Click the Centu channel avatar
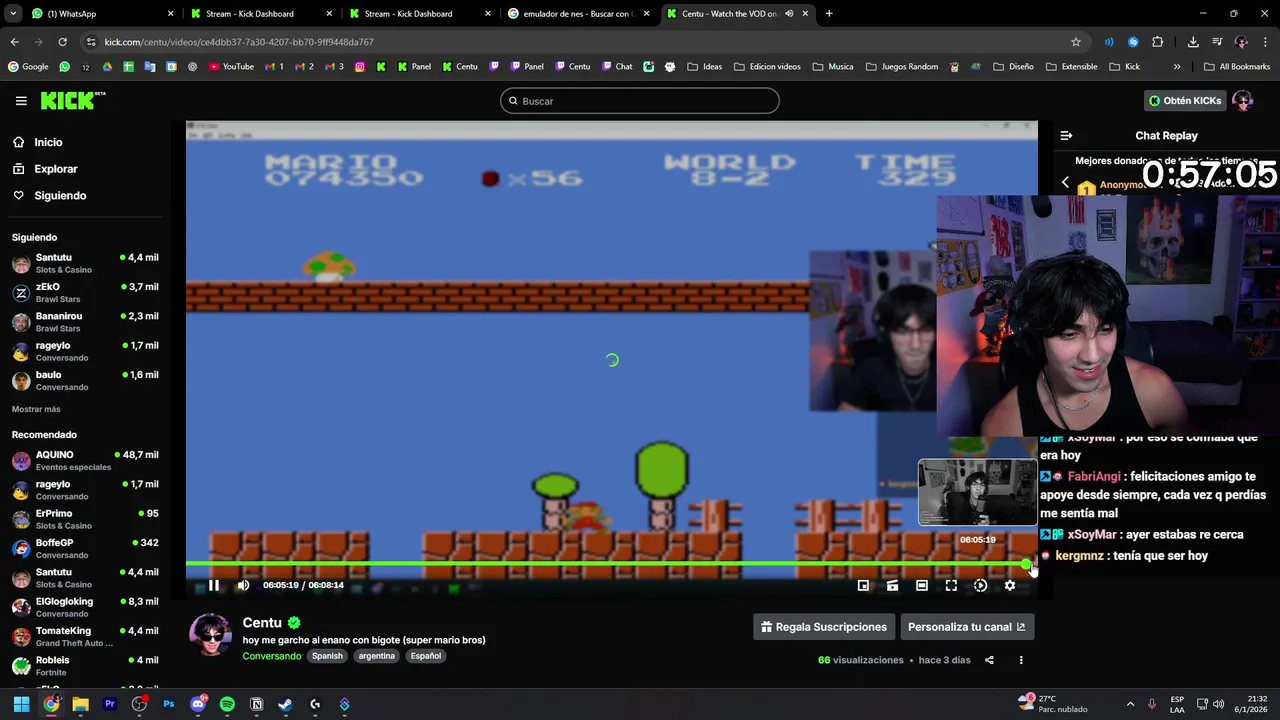 point(211,635)
